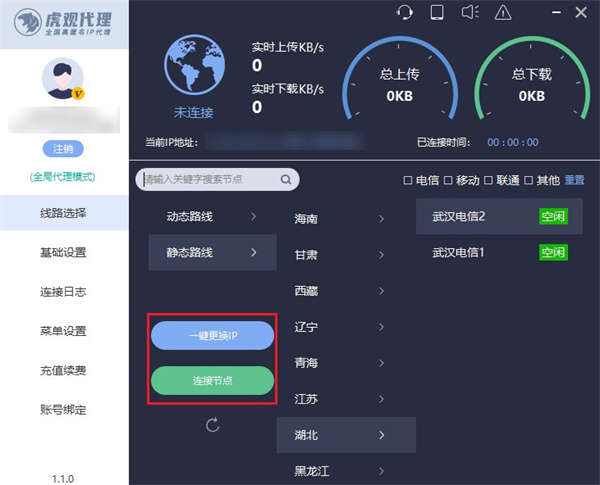The height and width of the screenshot is (485, 600).
Task: Click the 连接节点 button
Action: click(x=212, y=380)
